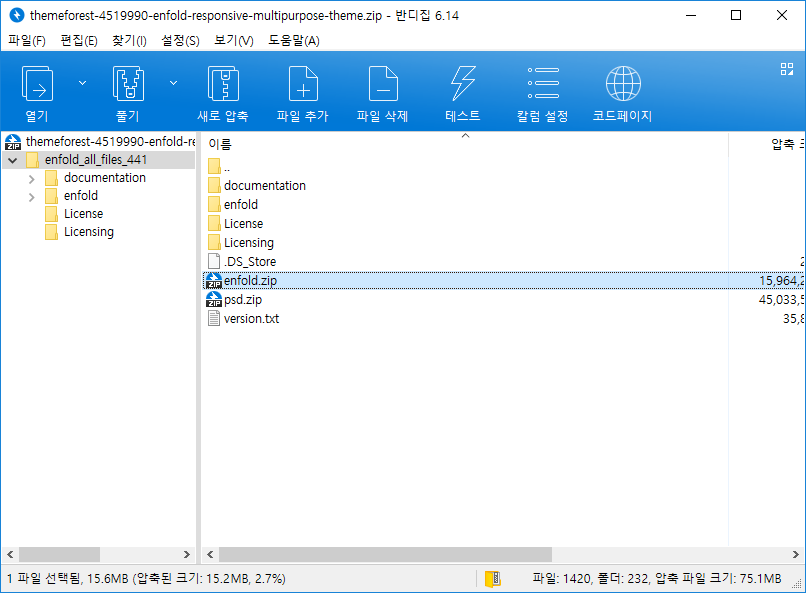Select psd.zip in the file list
Image resolution: width=806 pixels, height=593 pixels.
(243, 300)
